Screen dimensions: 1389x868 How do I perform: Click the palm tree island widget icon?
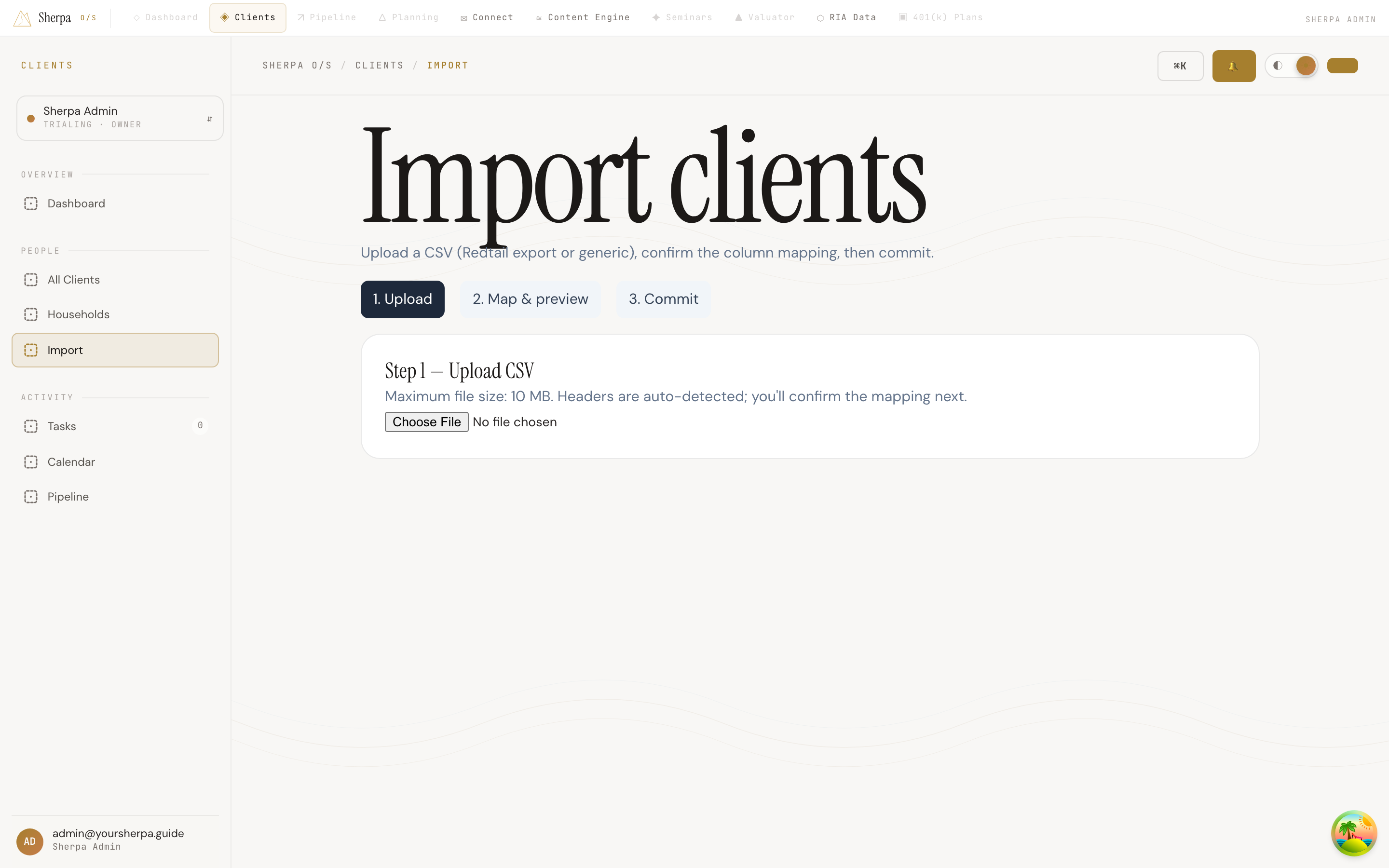[1354, 833]
